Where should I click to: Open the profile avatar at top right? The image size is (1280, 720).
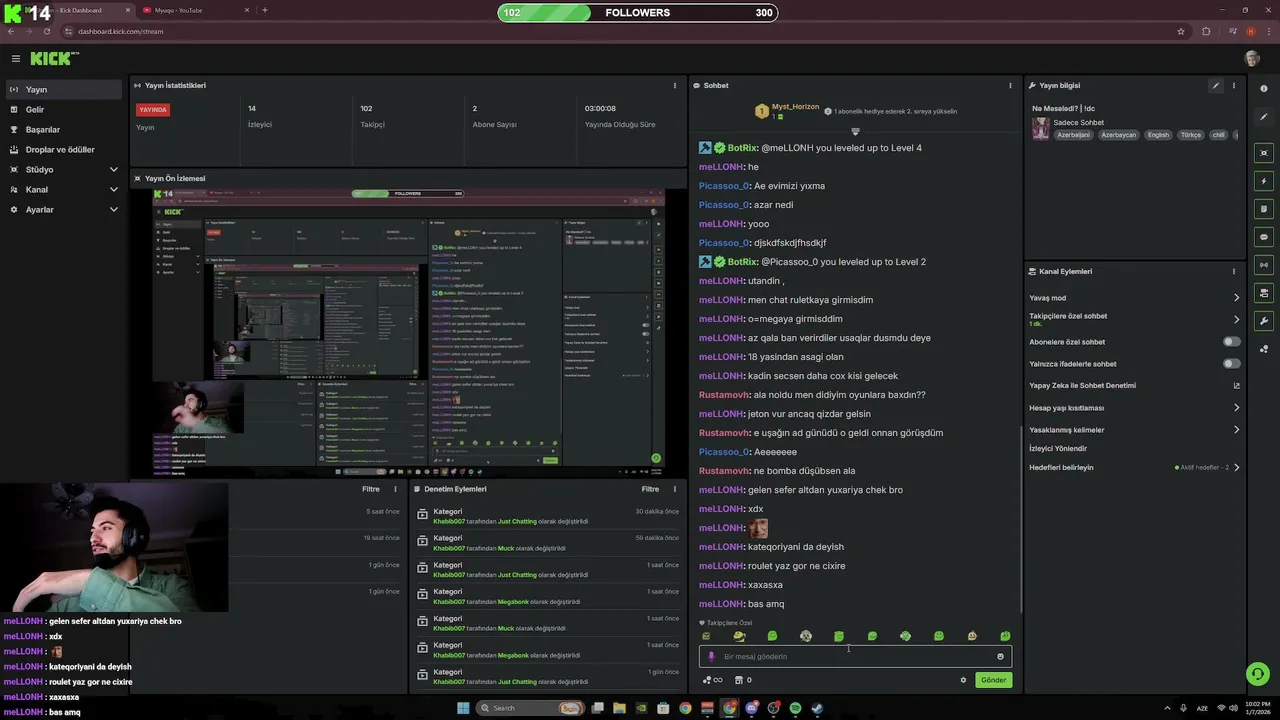click(1252, 59)
